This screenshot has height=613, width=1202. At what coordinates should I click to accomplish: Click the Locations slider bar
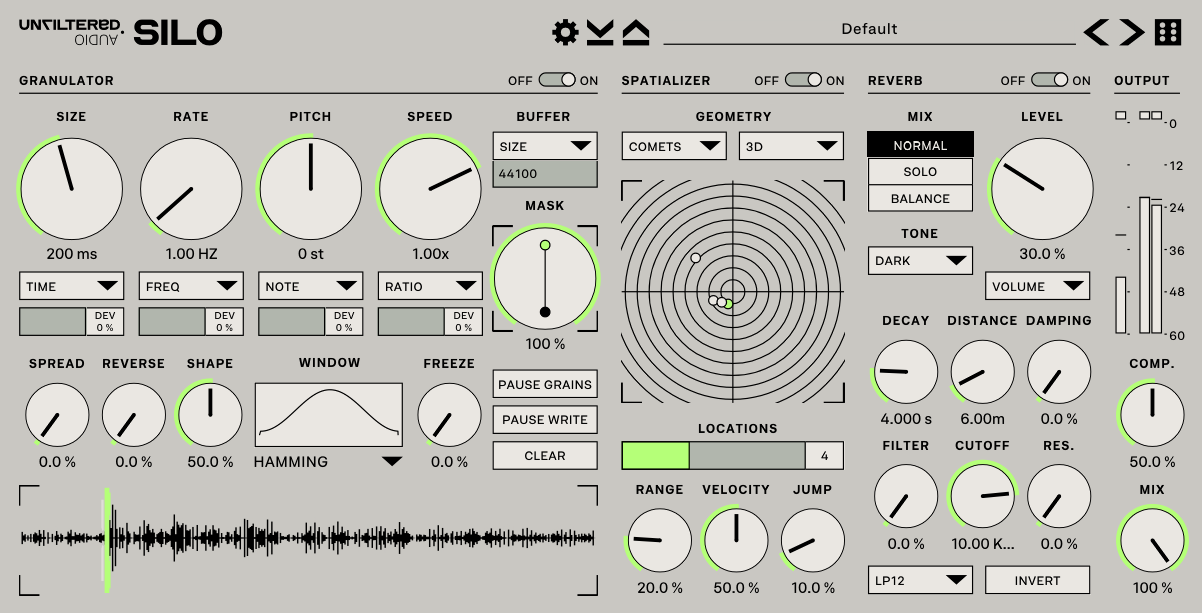tap(713, 456)
